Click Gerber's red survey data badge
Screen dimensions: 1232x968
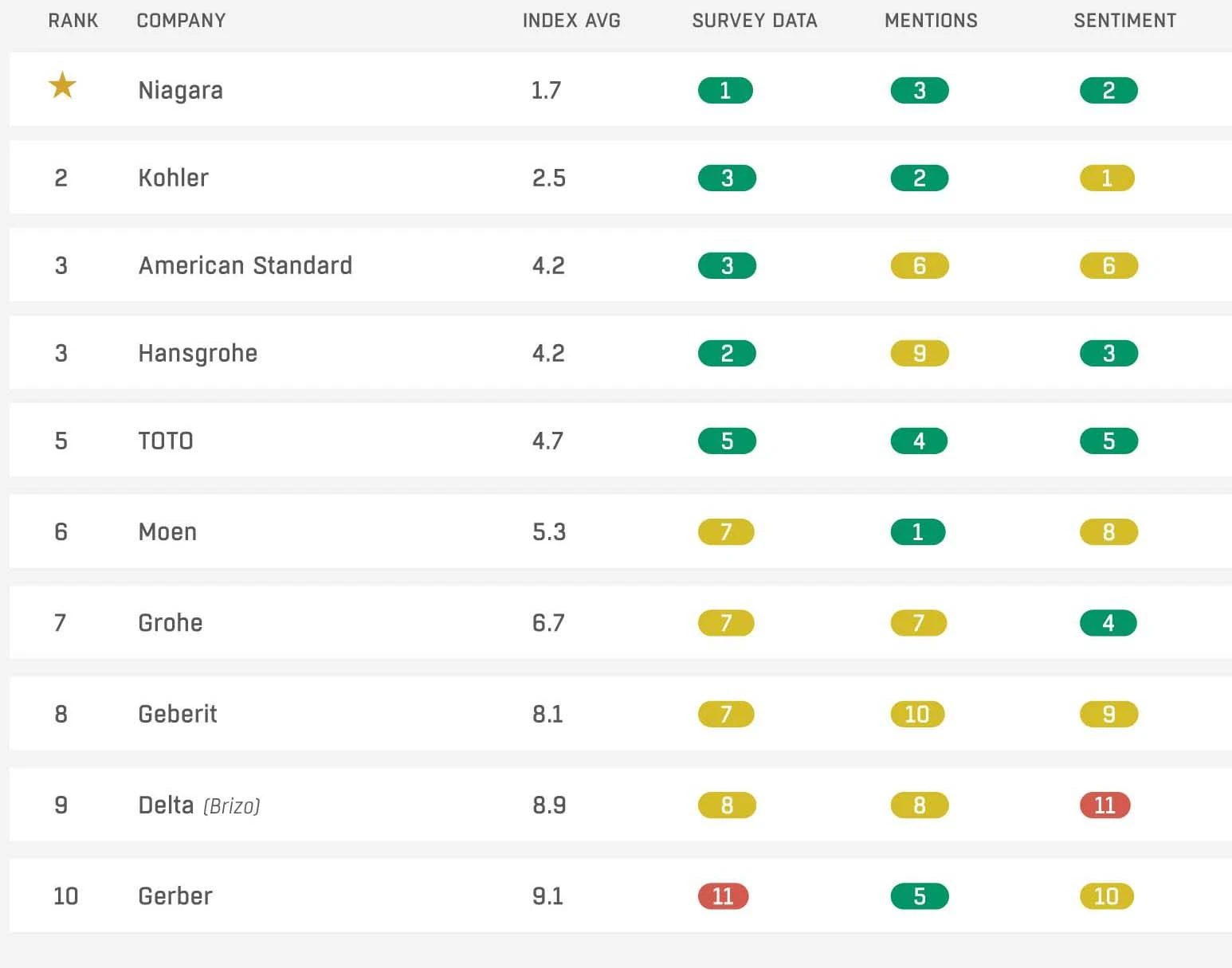click(x=723, y=896)
